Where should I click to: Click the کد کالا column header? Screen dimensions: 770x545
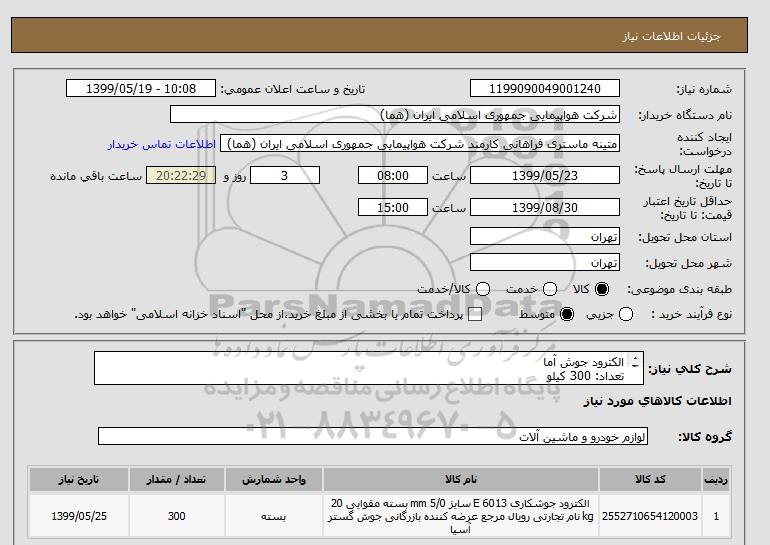(650, 479)
